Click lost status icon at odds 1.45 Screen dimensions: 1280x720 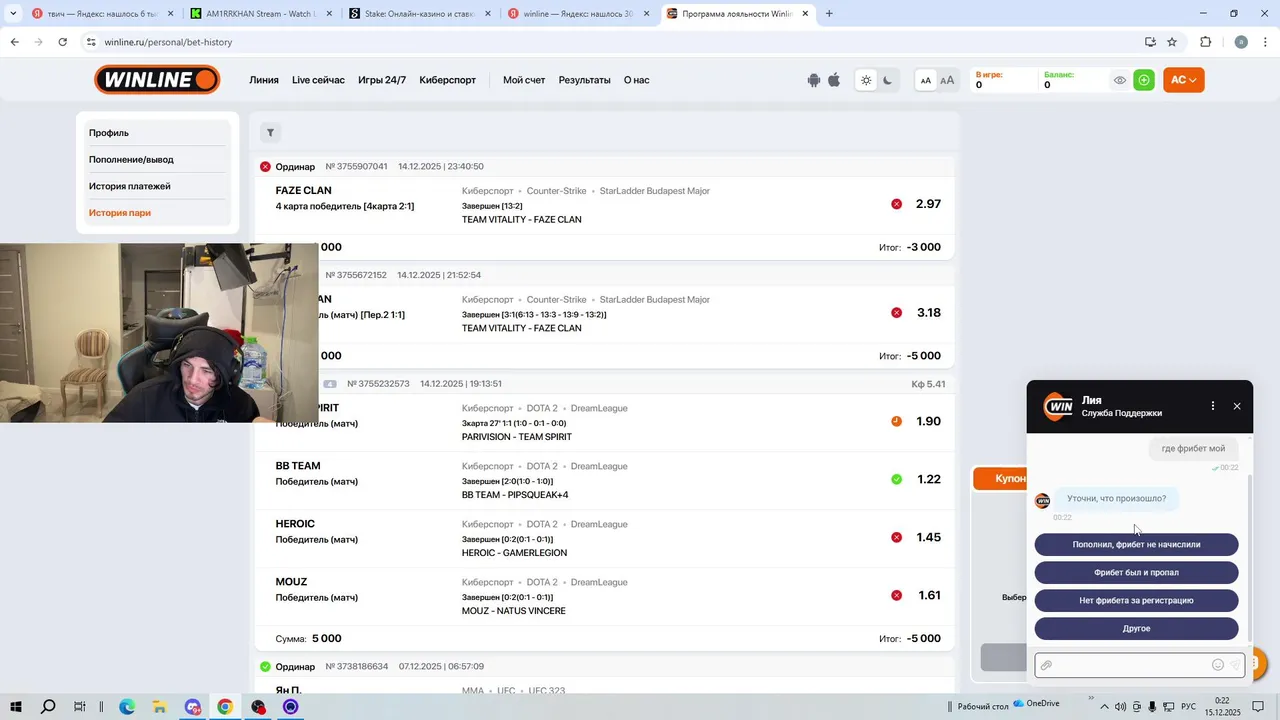tap(896, 537)
